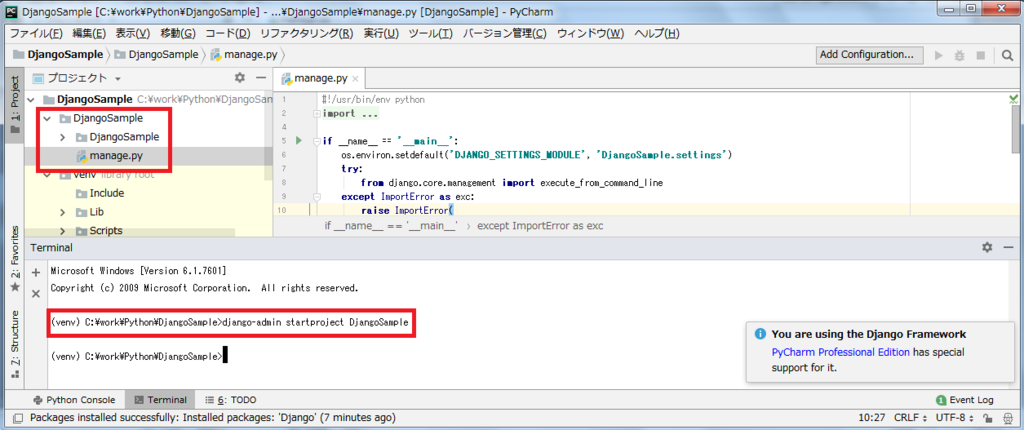The width and height of the screenshot is (1024, 430).
Task: Expand the Scripts folder in the tree
Action: point(62,231)
